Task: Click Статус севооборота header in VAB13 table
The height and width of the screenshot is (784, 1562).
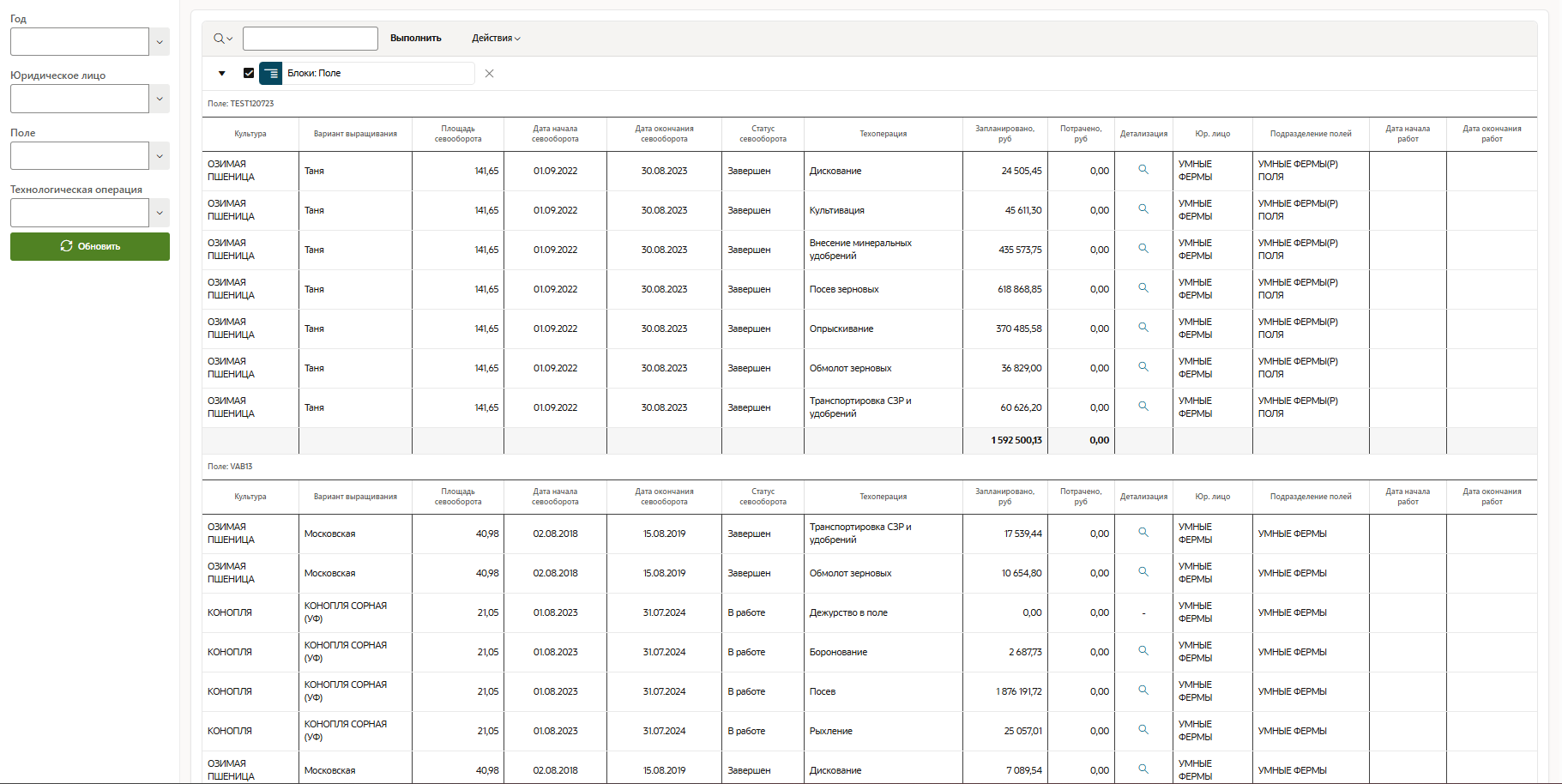Action: point(763,497)
